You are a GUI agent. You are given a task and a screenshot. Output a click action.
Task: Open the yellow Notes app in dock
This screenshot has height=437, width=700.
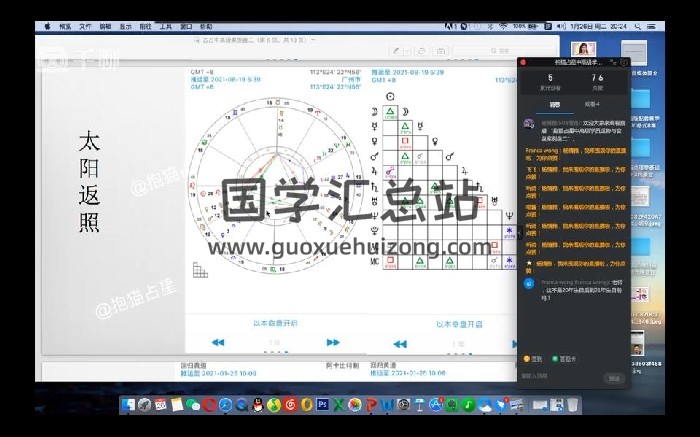tap(177, 405)
